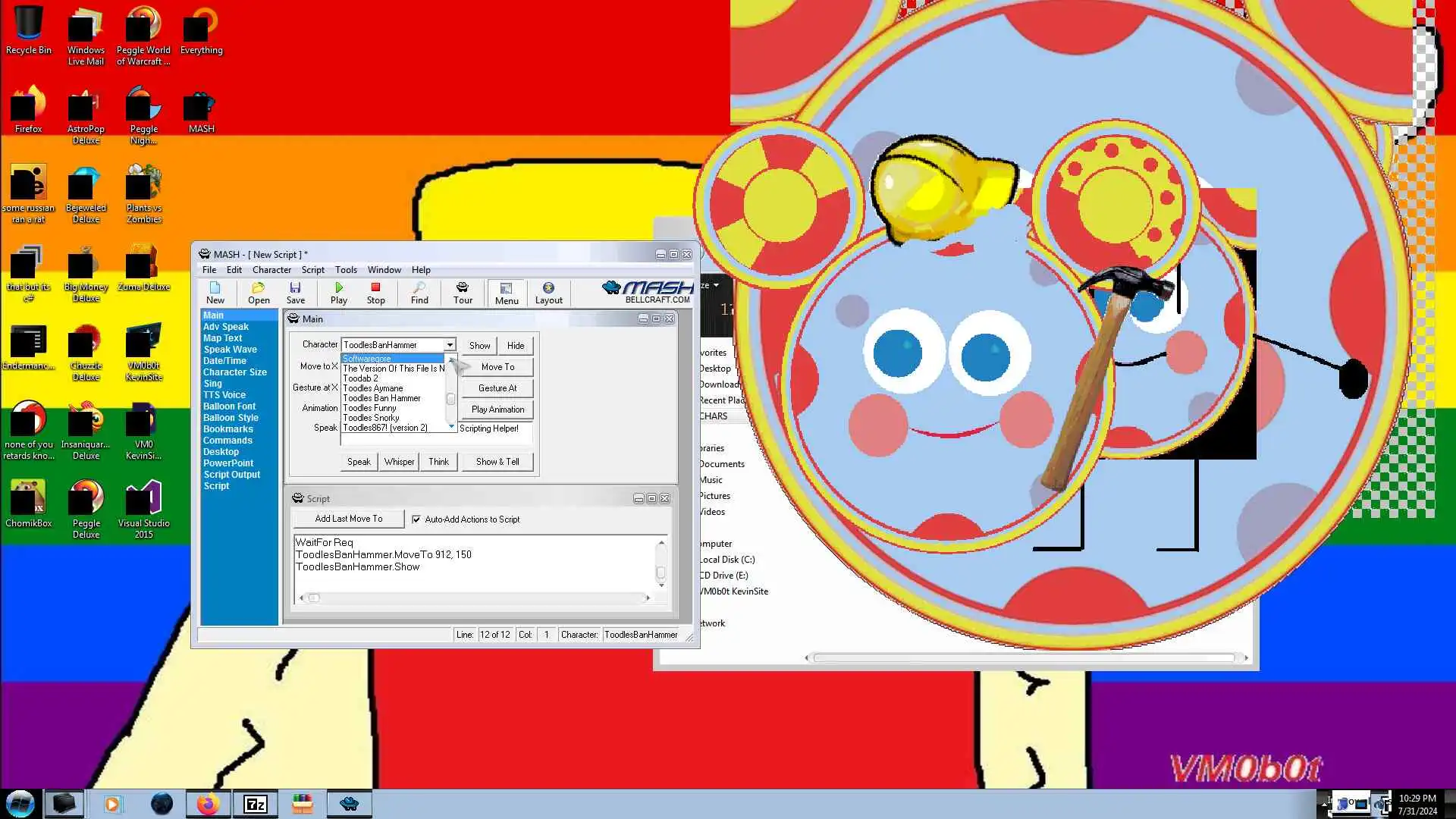Click the Show & Tell button
The width and height of the screenshot is (1456, 819).
497,462
